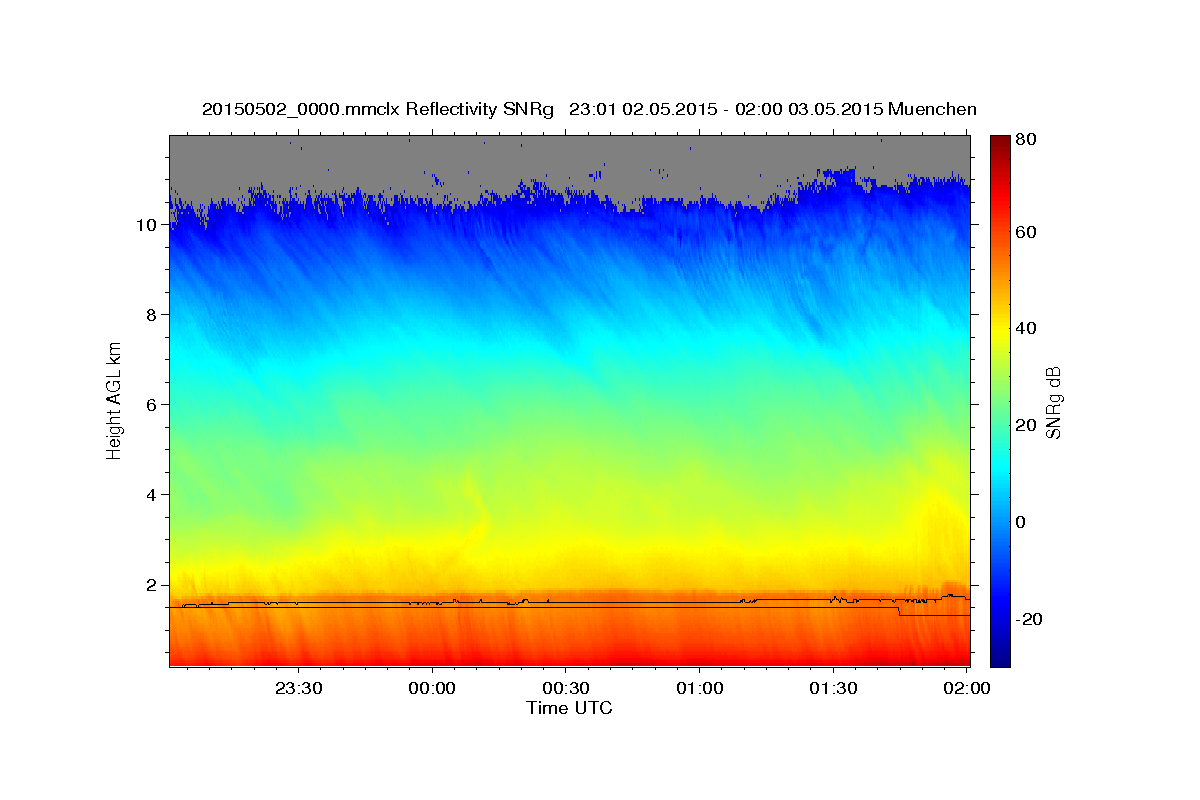Screen dimensions: 1200x800
Task: Click the 01:00 time tick label
Action: coord(700,689)
